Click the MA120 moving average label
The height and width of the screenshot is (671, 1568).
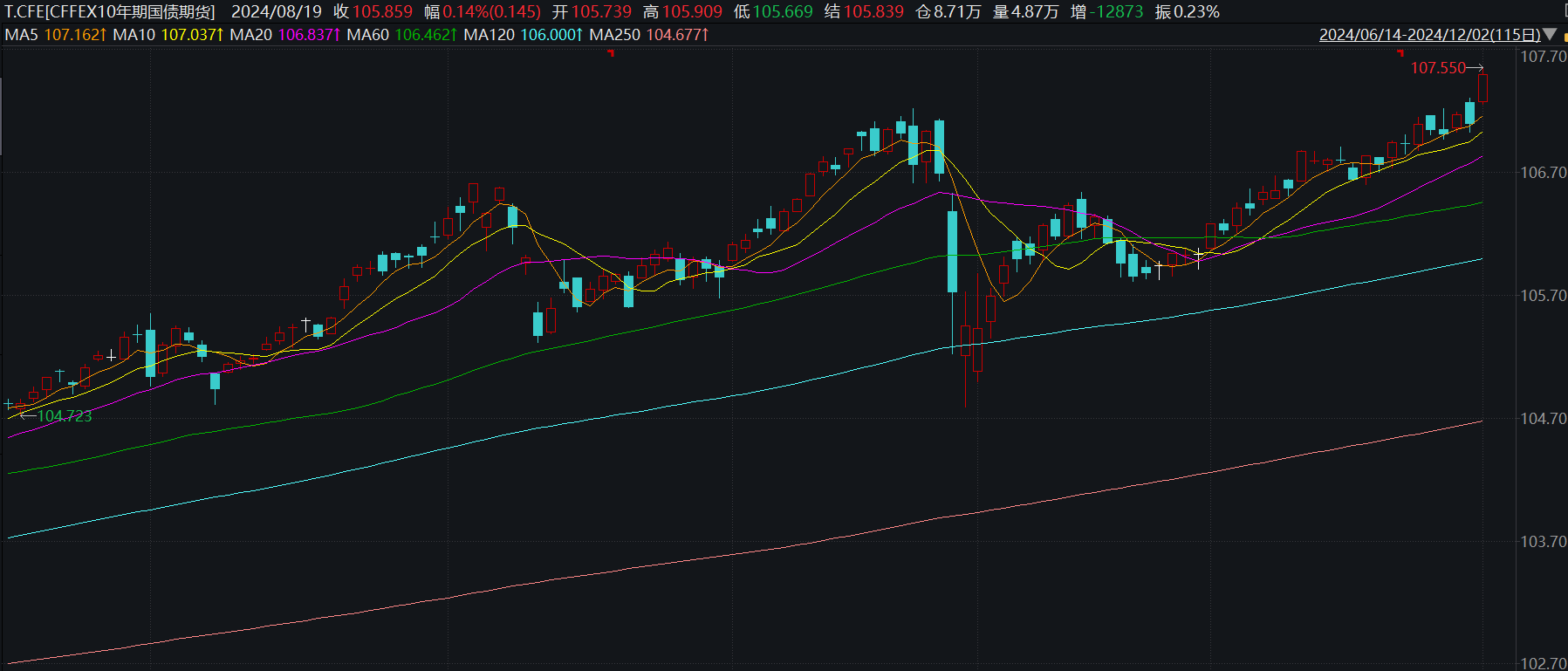[x=489, y=35]
